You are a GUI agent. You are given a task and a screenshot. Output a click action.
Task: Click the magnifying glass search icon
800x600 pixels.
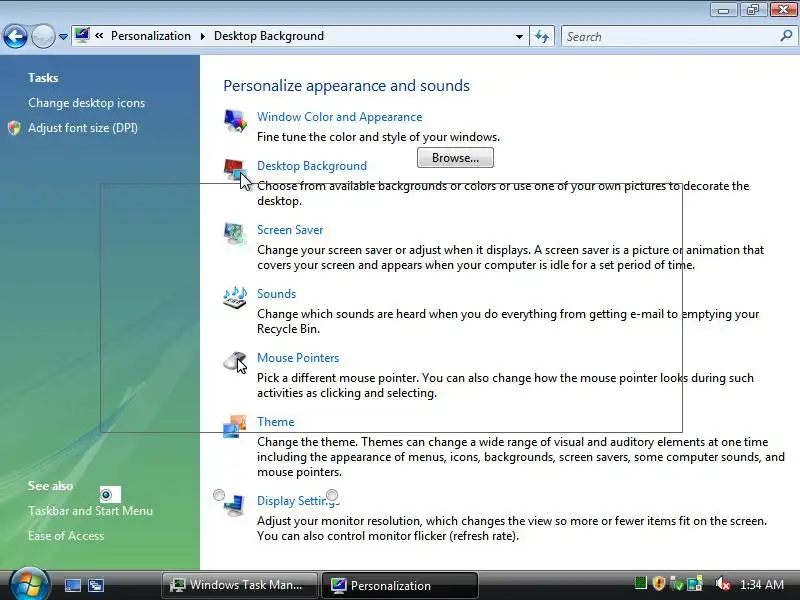point(786,36)
